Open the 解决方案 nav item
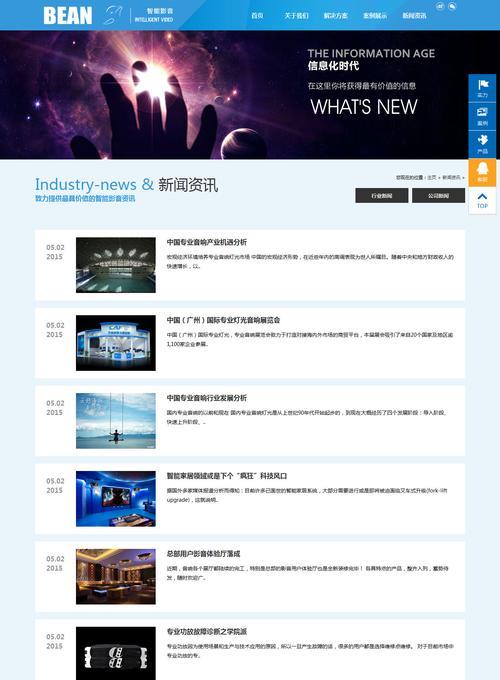Image resolution: width=500 pixels, height=680 pixels. coord(336,16)
